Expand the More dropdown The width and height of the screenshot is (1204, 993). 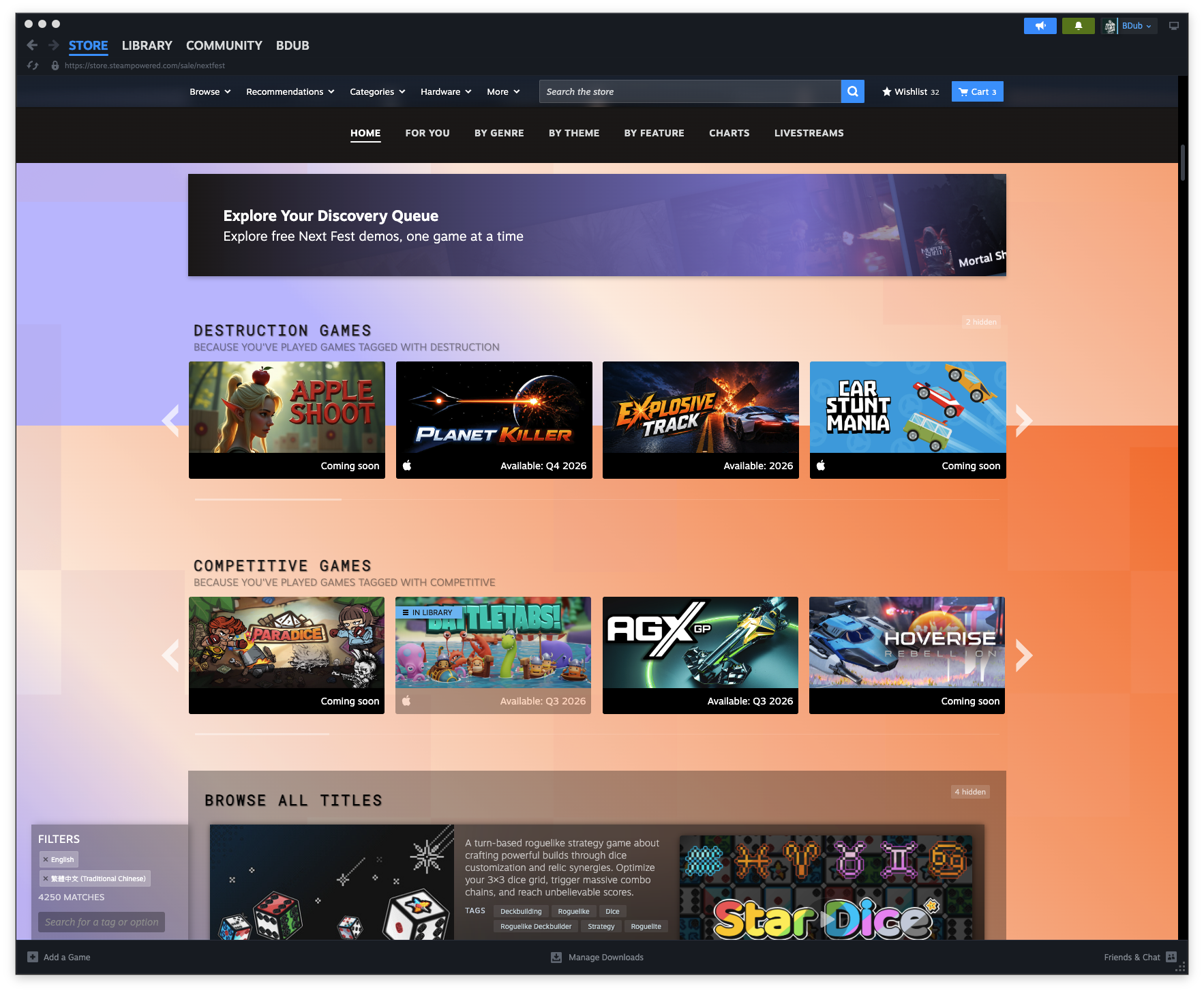pos(503,91)
